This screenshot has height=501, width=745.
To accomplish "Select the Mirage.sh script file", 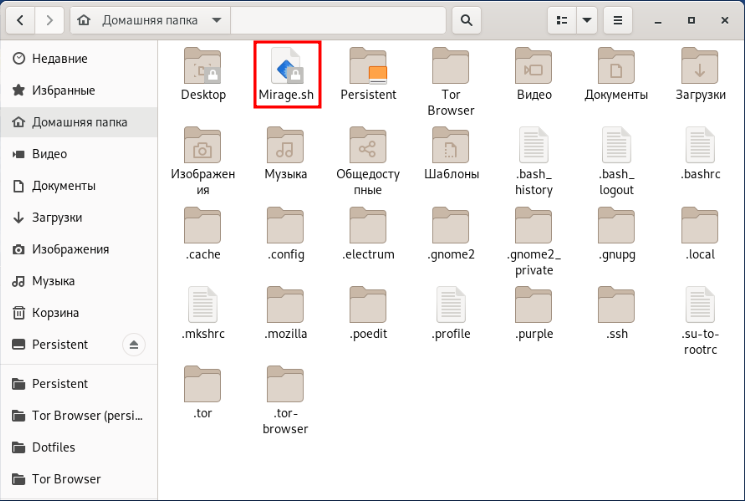I will (286, 68).
